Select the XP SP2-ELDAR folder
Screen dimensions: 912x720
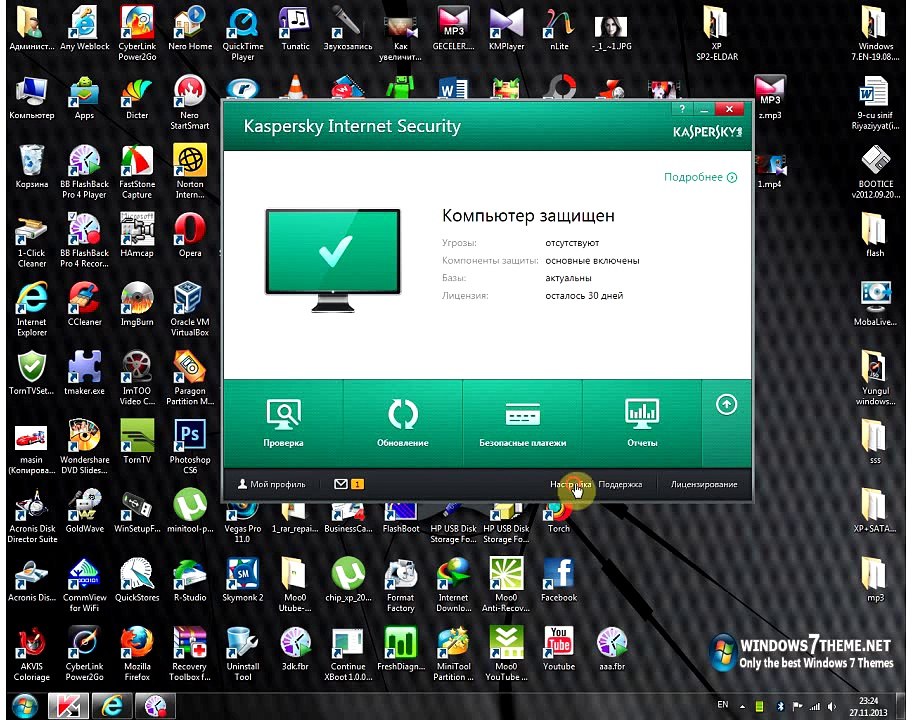point(717,34)
